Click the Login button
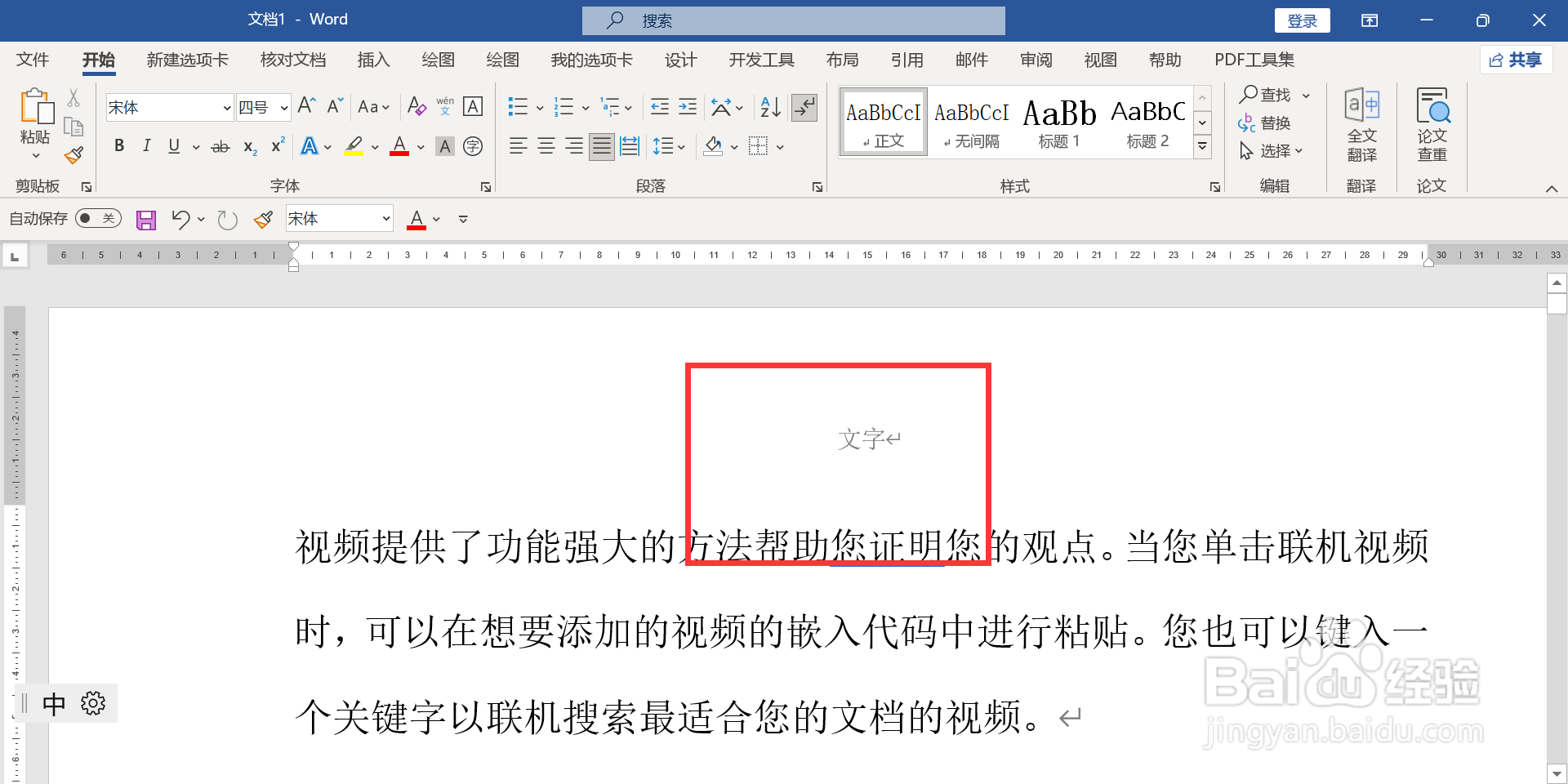1568x784 pixels. [1302, 21]
